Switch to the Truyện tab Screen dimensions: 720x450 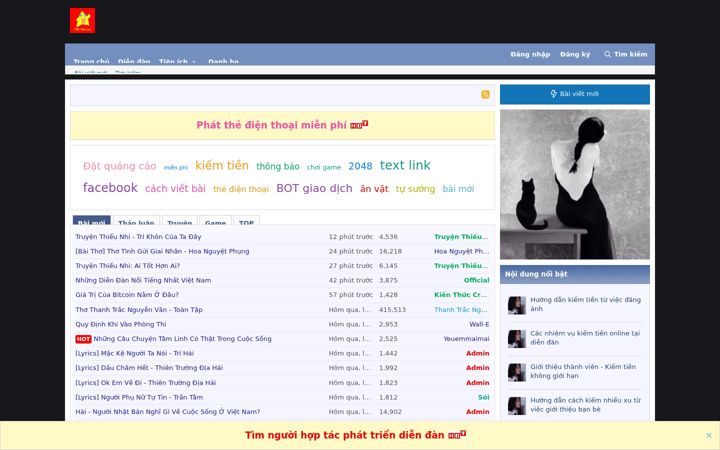180,220
